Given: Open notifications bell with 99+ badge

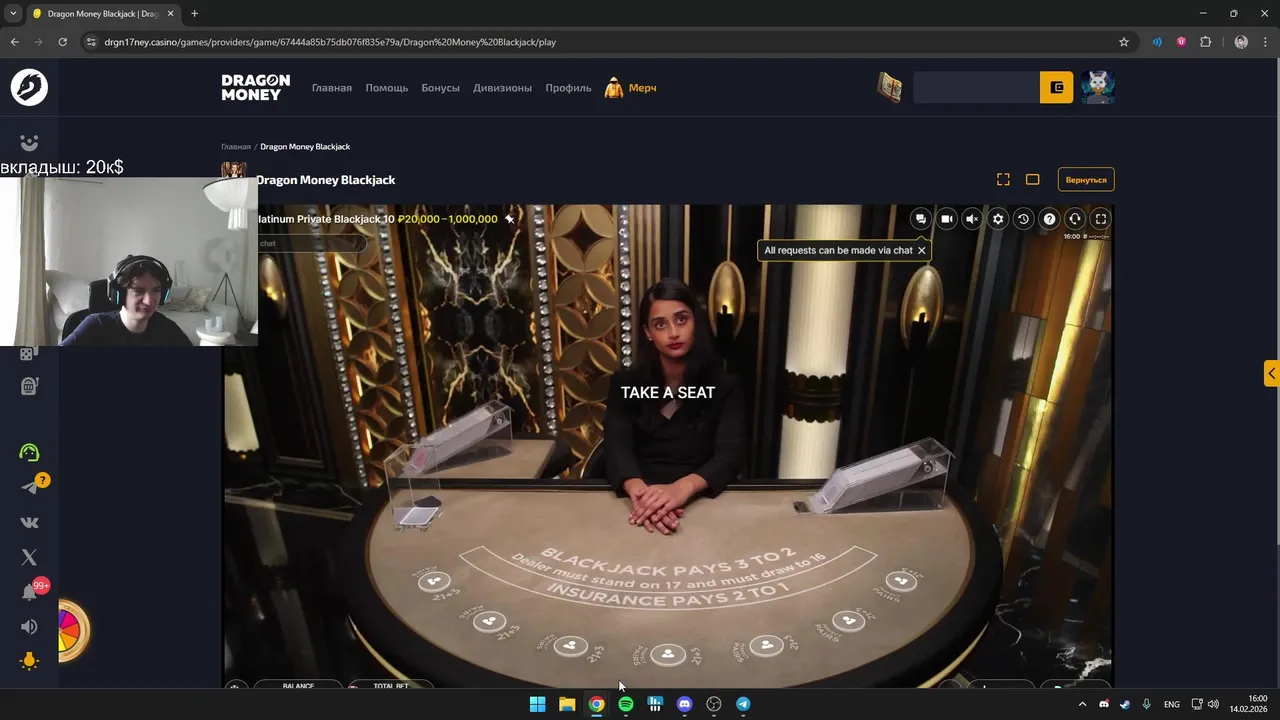Looking at the screenshot, I should [x=31, y=591].
